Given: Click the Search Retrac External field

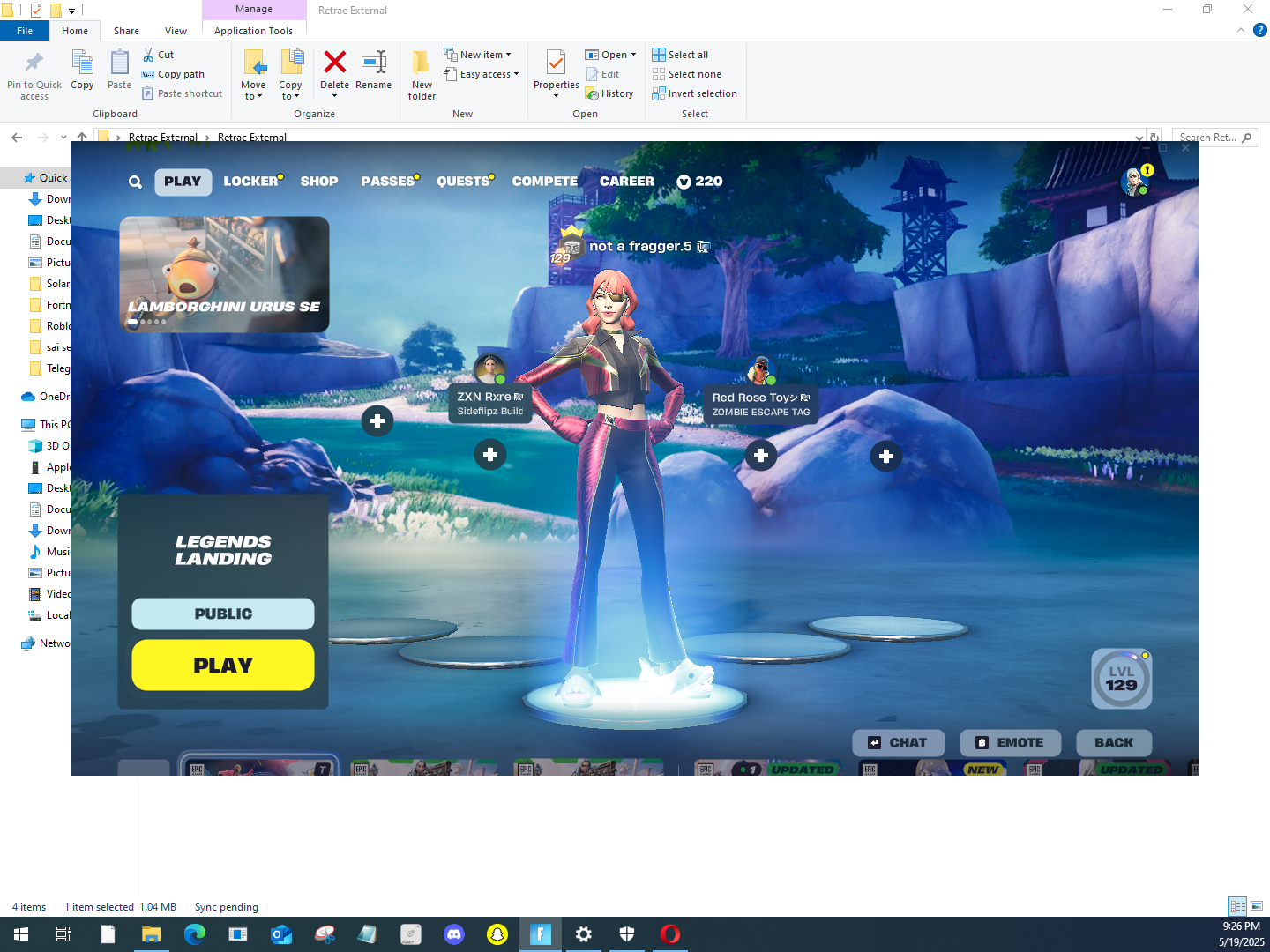Looking at the screenshot, I should (1215, 138).
